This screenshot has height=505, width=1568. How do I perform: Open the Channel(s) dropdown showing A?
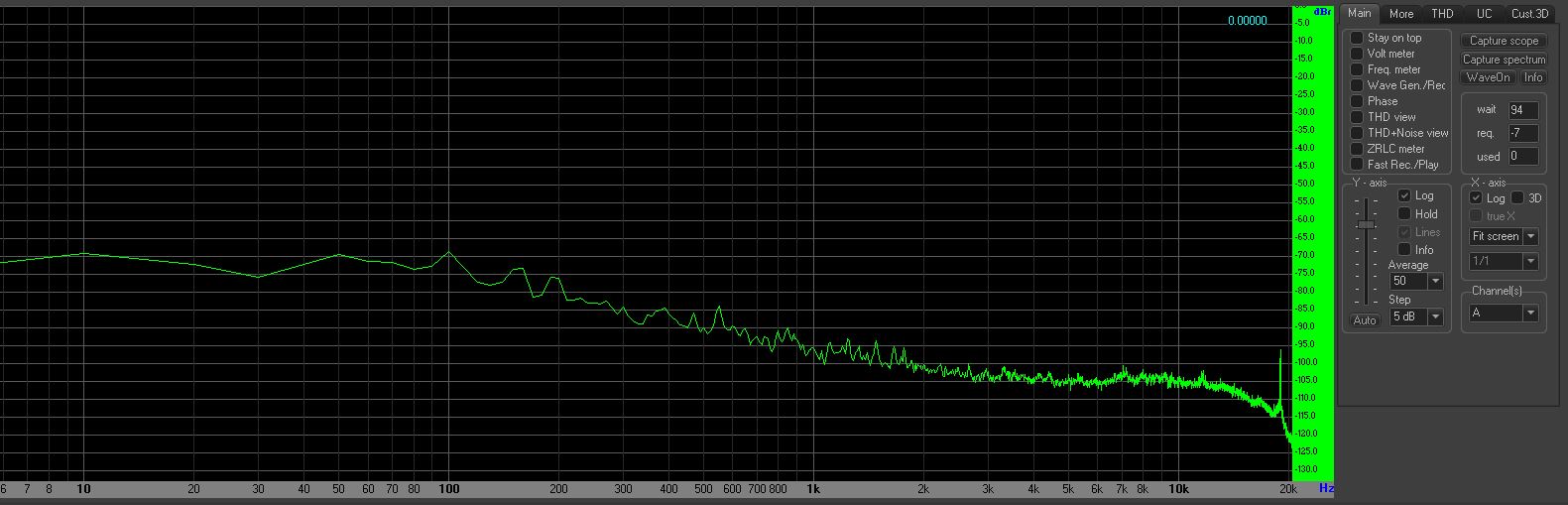click(x=1504, y=313)
